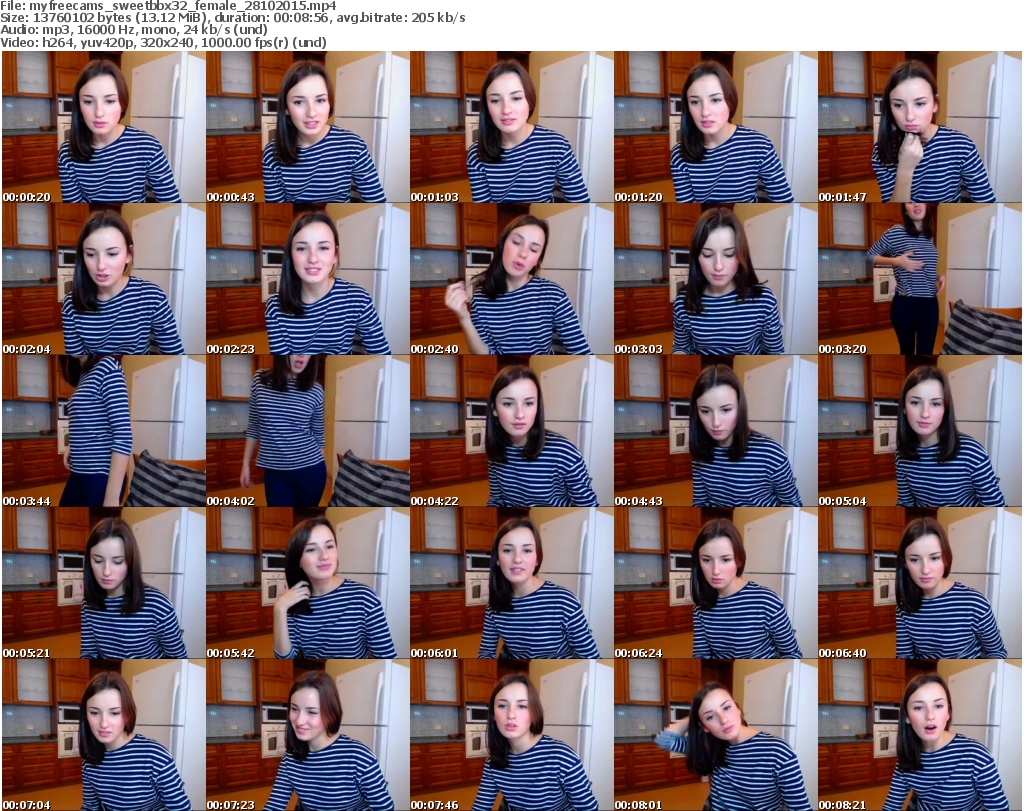1024x811 pixels.
Task: Click the Audio mp3 info line
Action: [x=134, y=30]
